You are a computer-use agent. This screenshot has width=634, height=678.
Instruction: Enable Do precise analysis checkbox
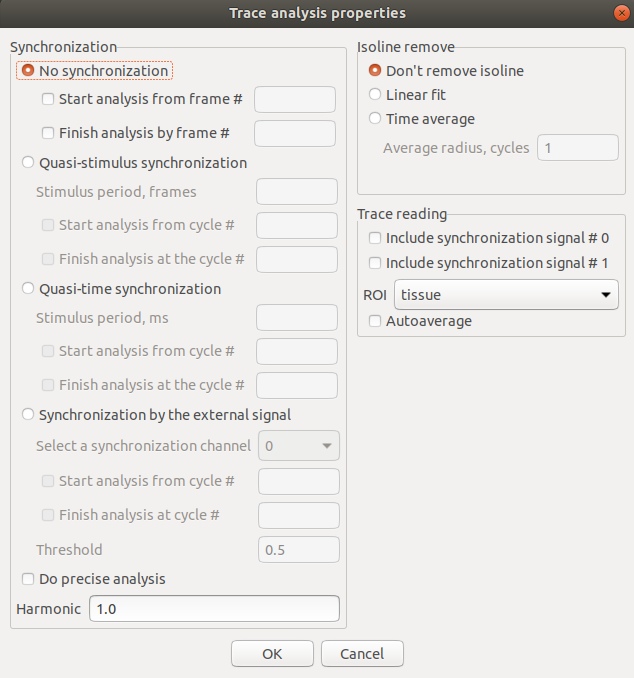coord(28,579)
